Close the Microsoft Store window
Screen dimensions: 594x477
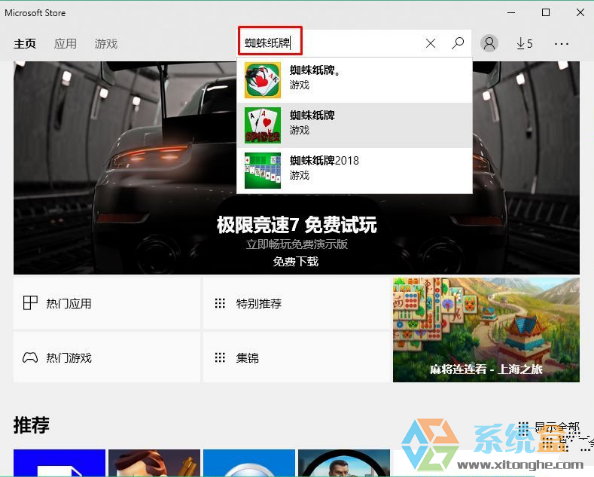coord(580,13)
